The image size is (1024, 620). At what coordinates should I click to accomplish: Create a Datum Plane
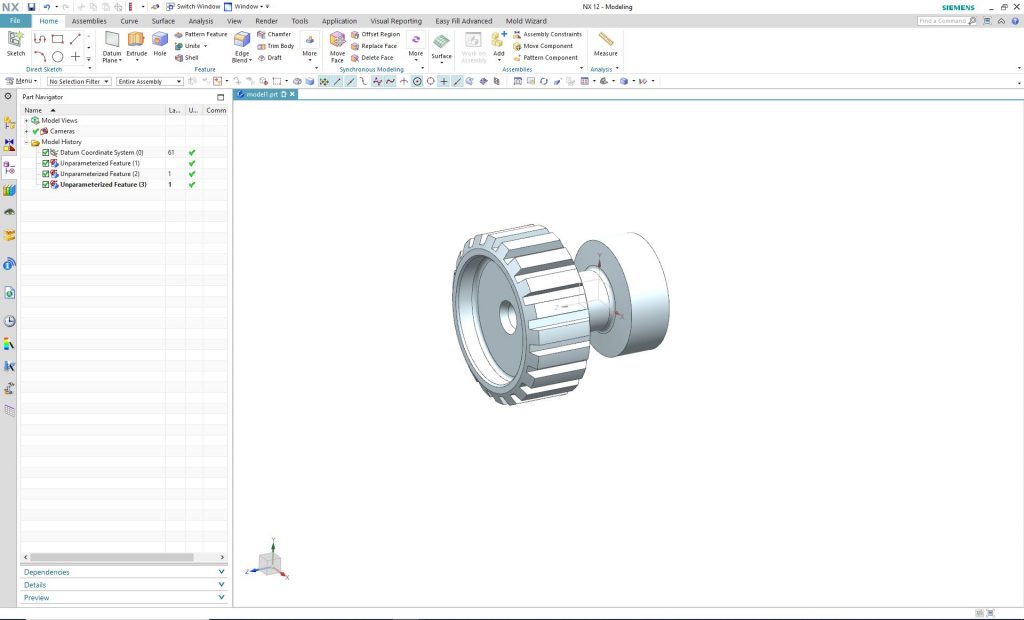[x=112, y=43]
